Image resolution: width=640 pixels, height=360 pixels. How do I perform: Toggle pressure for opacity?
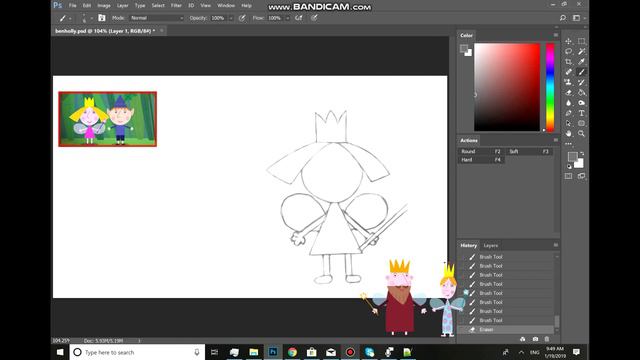coord(242,18)
